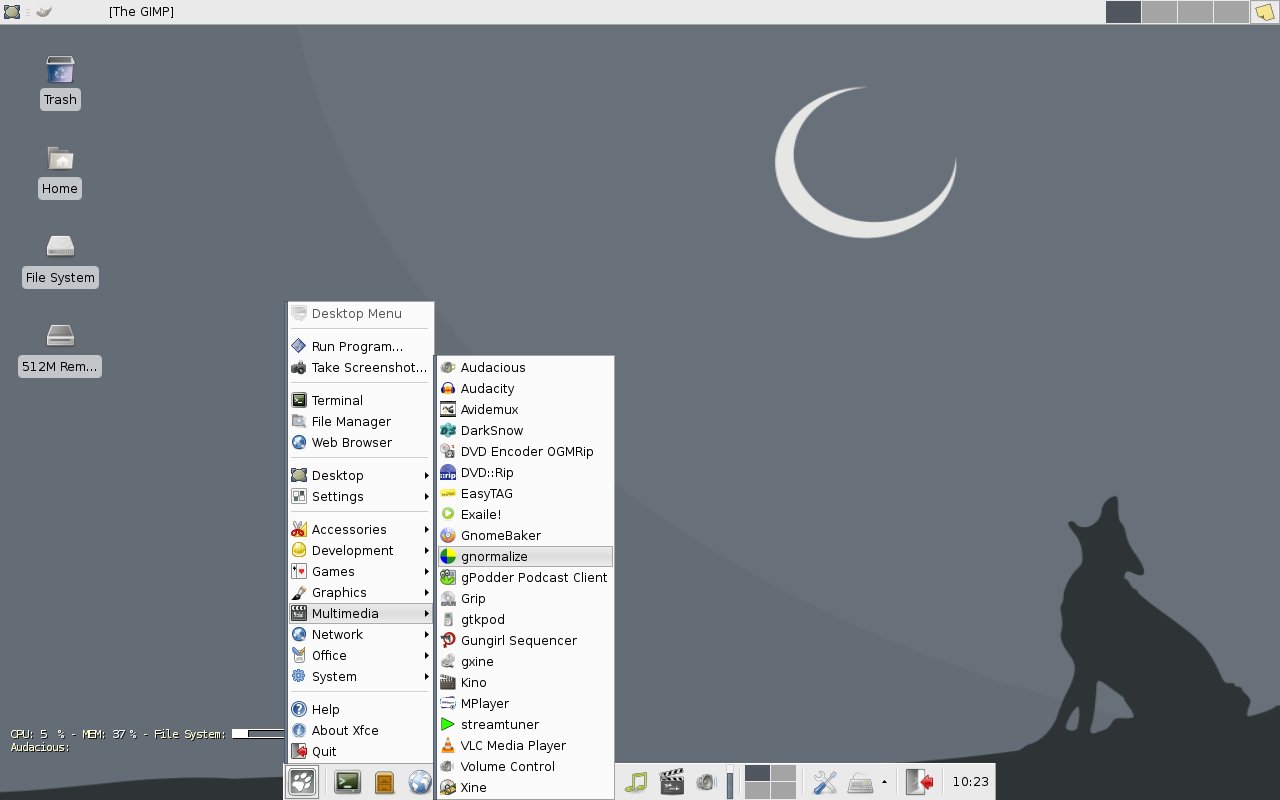Expand the Games submenu
This screenshot has height=800, width=1280.
coord(361,571)
